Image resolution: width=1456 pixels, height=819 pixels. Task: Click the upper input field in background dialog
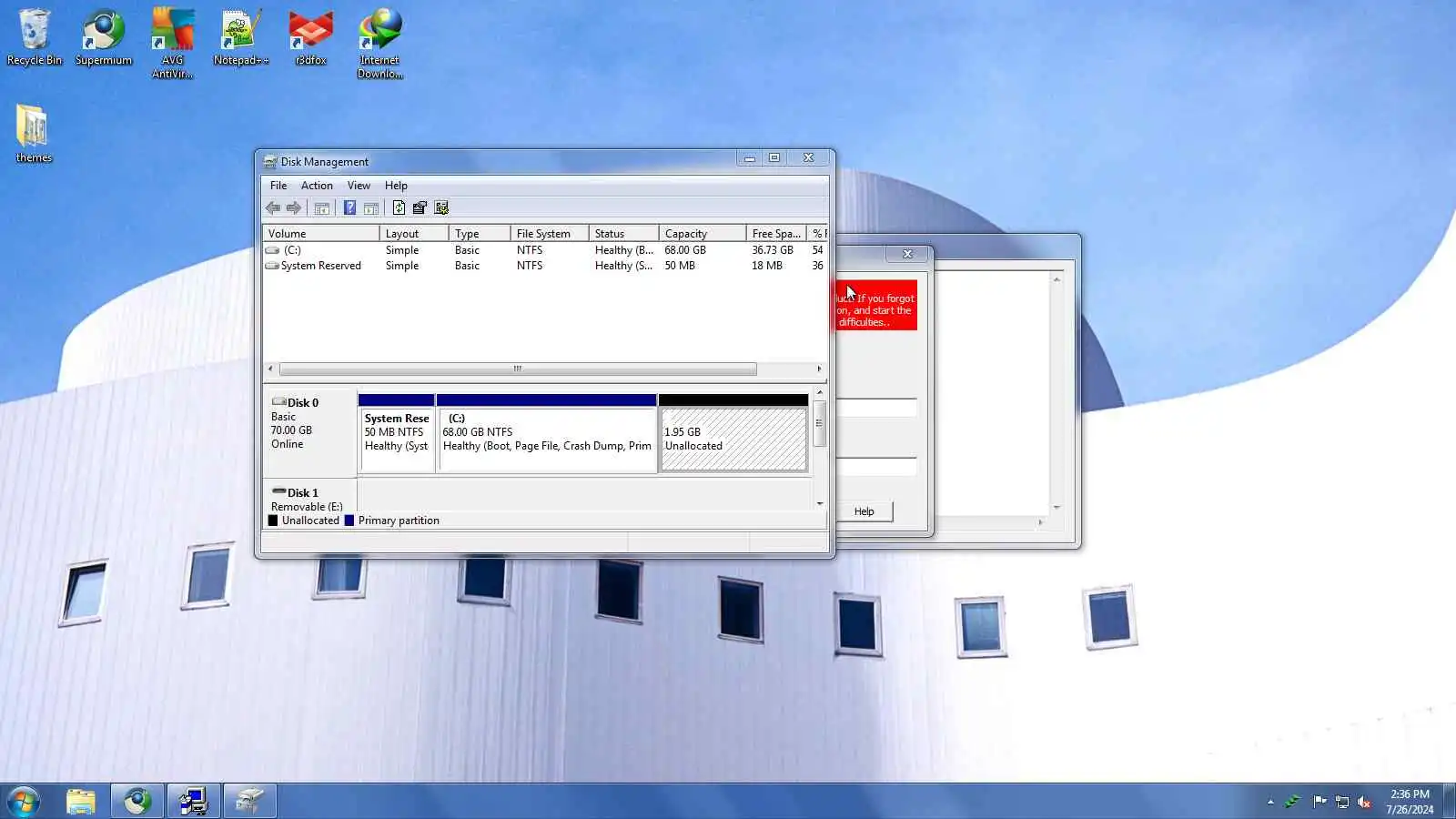876,408
